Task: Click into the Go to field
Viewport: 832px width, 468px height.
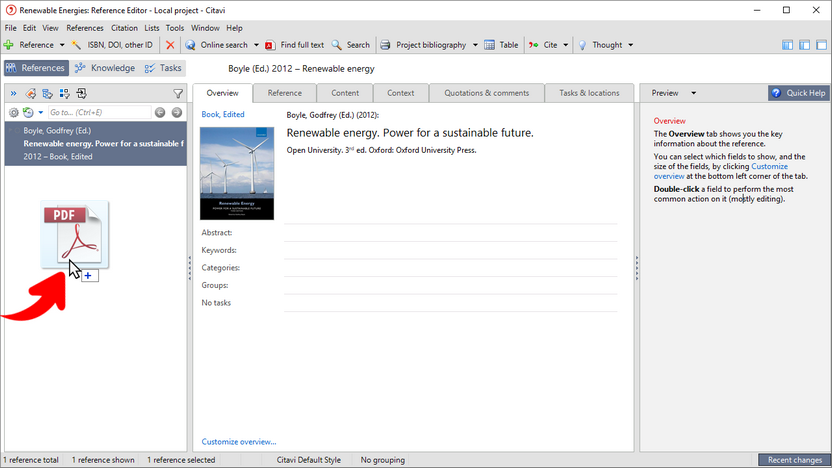Action: (100, 112)
